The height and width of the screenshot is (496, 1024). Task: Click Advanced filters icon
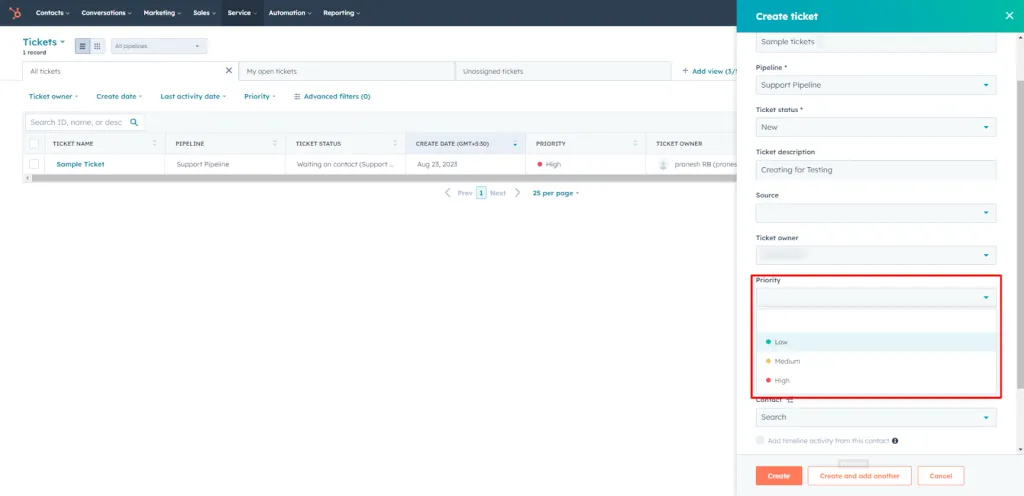point(297,97)
